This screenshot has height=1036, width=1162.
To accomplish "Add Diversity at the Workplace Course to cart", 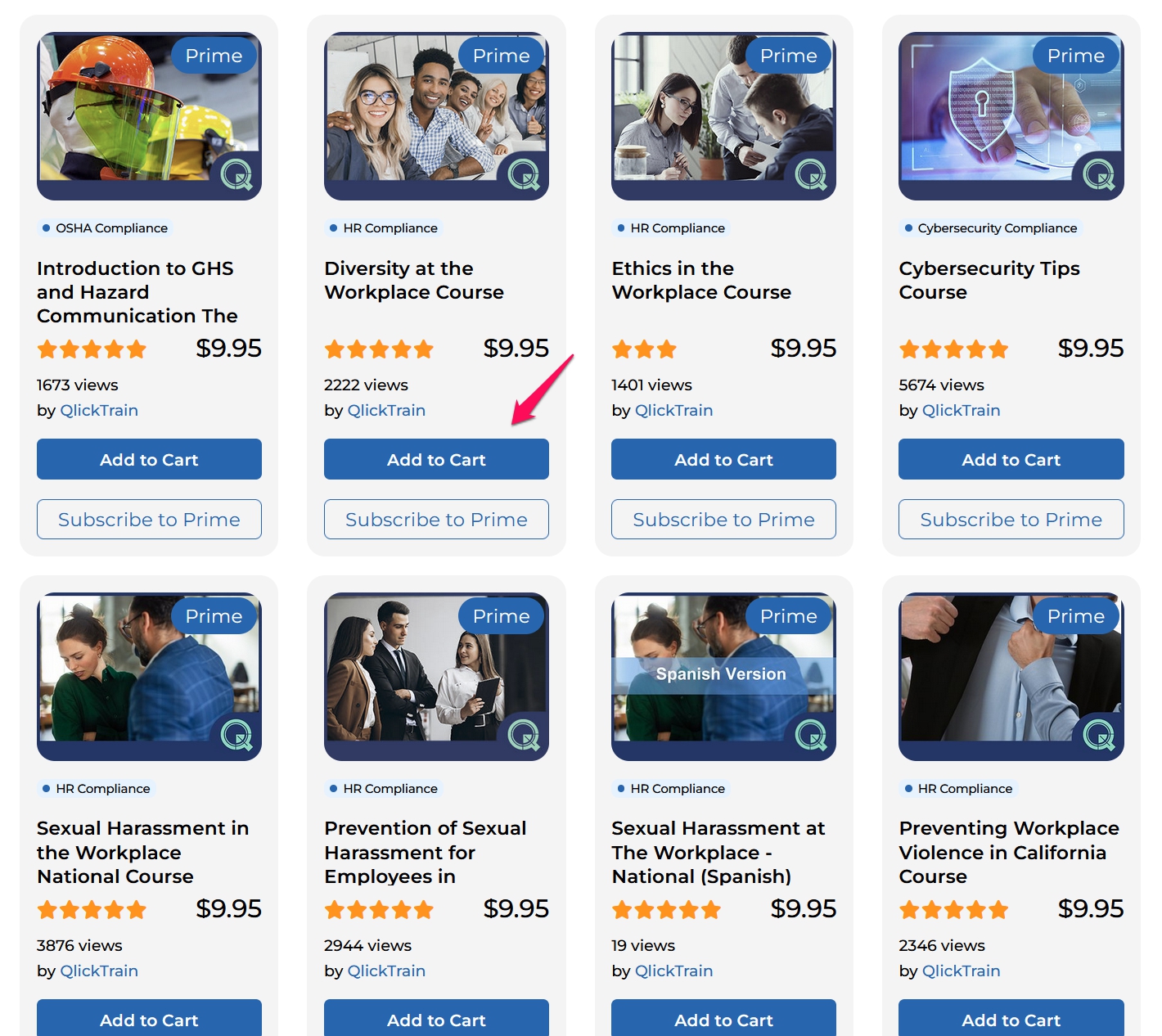I will tap(436, 459).
